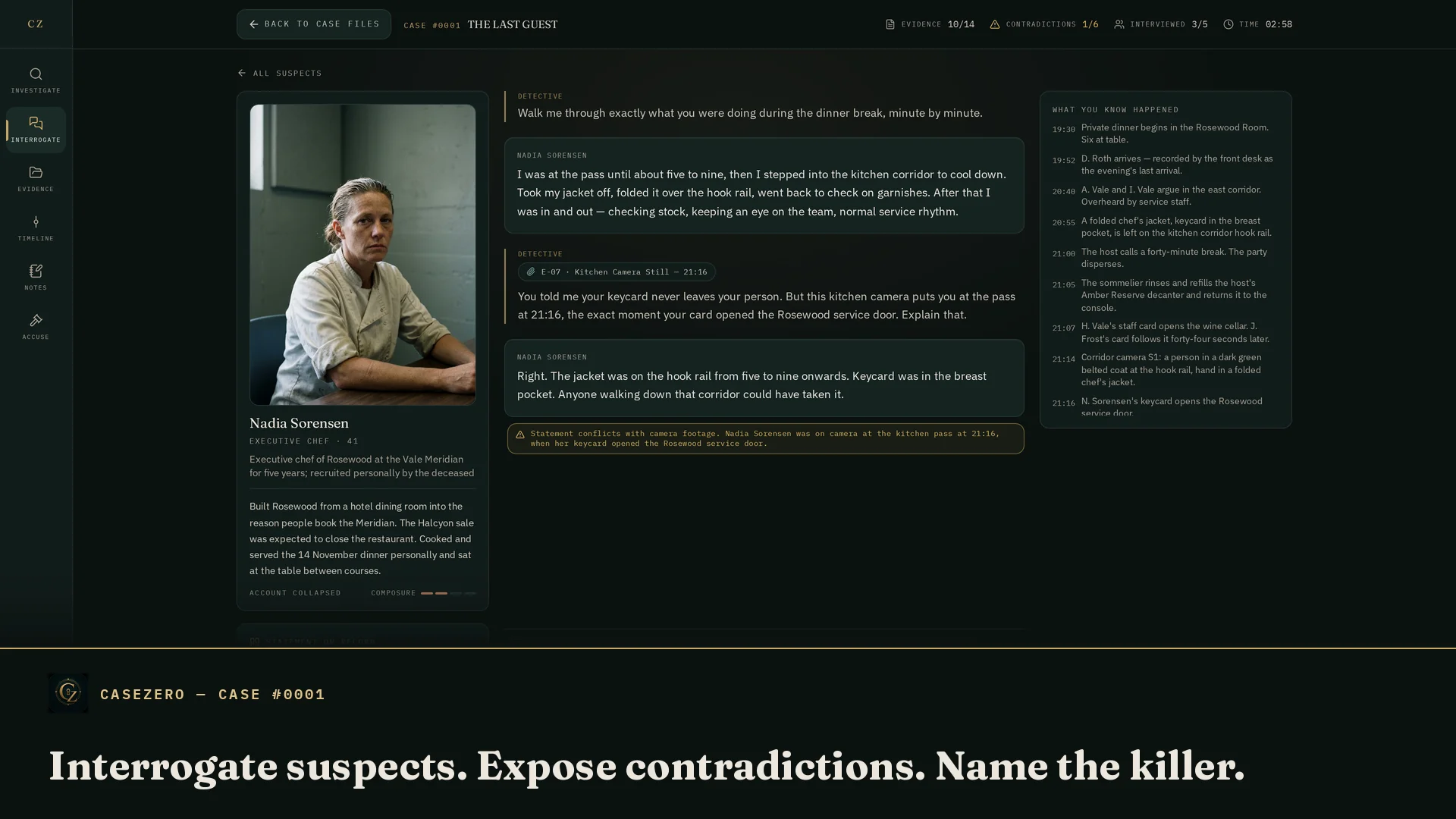Open the Investigate magnifier icon

tap(36, 74)
